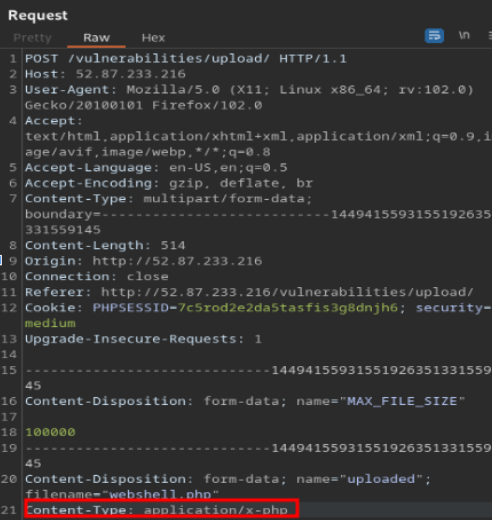Click the multipart boundary on line 19
This screenshot has width=492, height=520.
[258, 448]
